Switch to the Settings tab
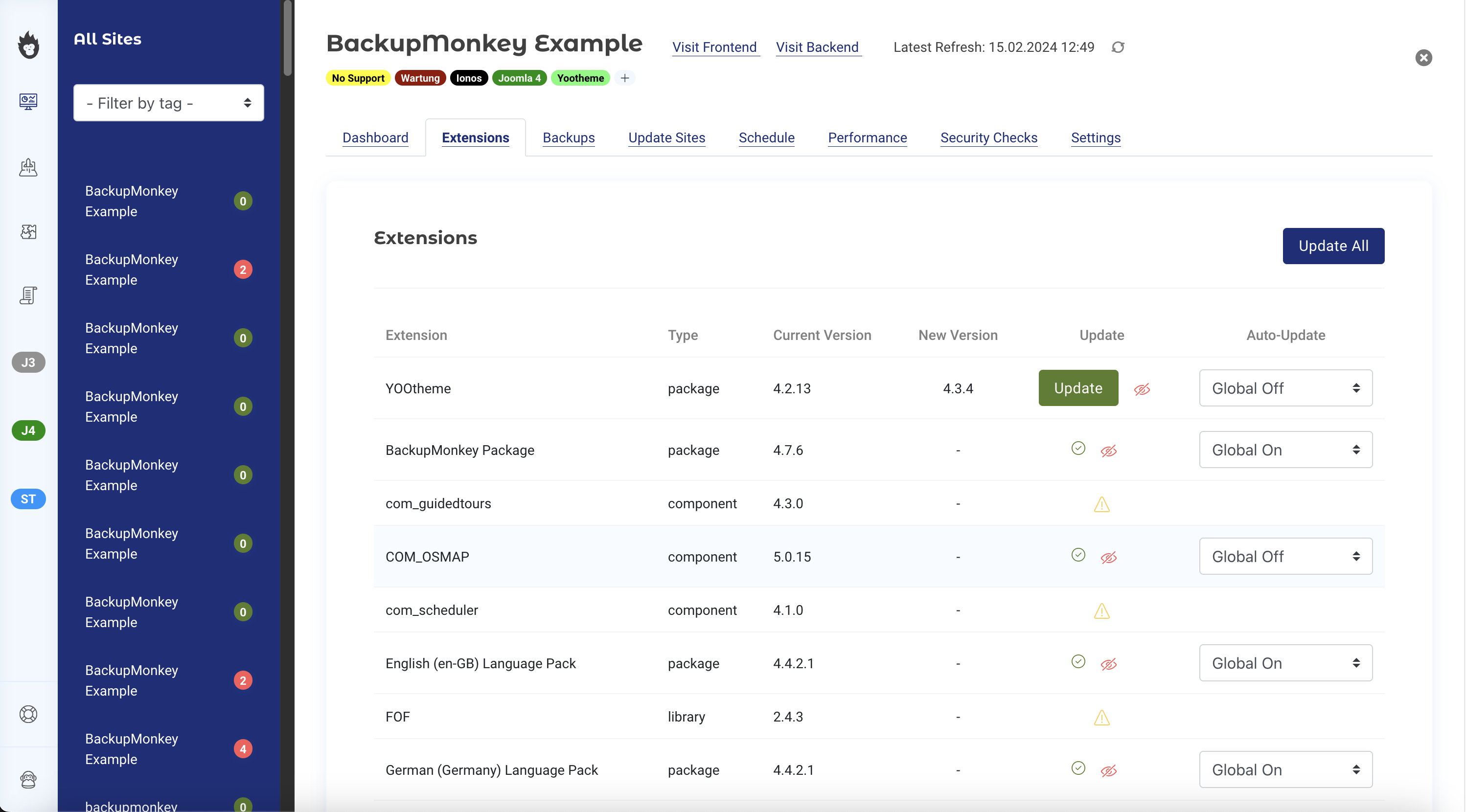 pyautogui.click(x=1096, y=138)
